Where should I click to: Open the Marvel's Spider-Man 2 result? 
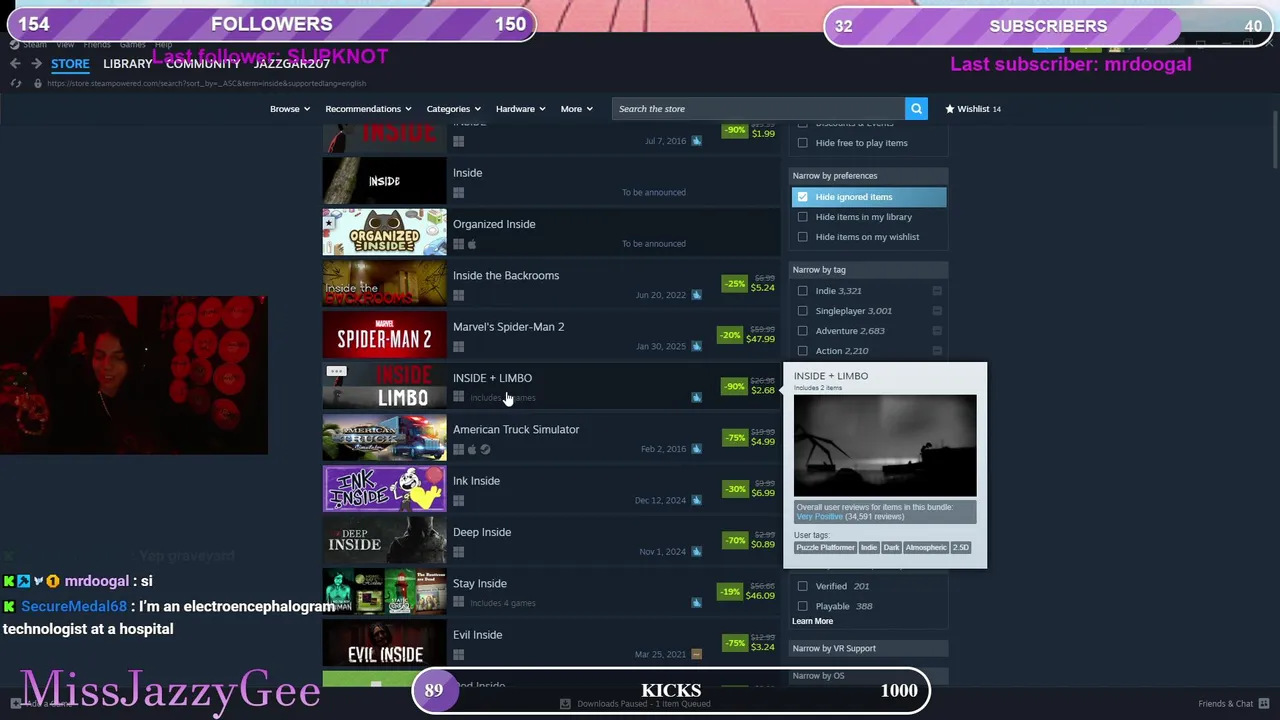point(551,335)
